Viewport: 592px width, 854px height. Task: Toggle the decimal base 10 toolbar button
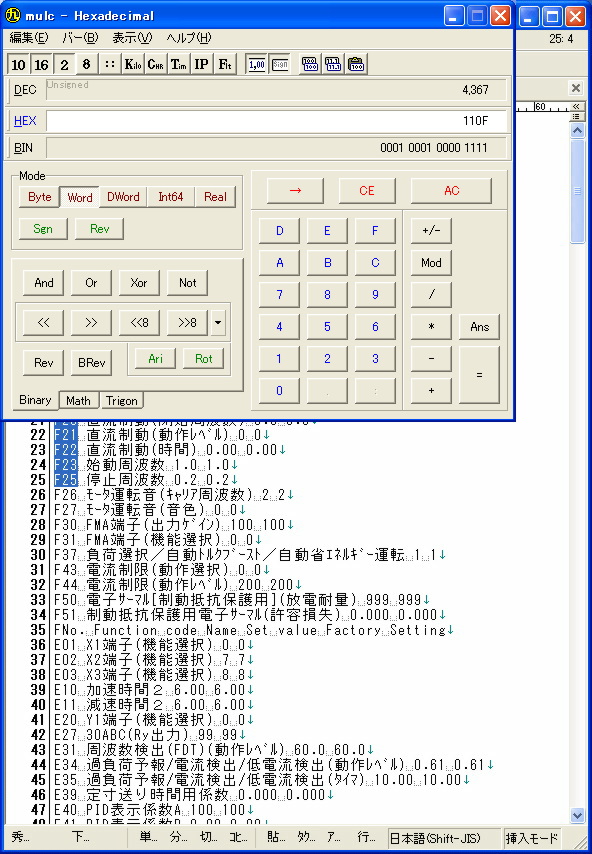click(19, 64)
